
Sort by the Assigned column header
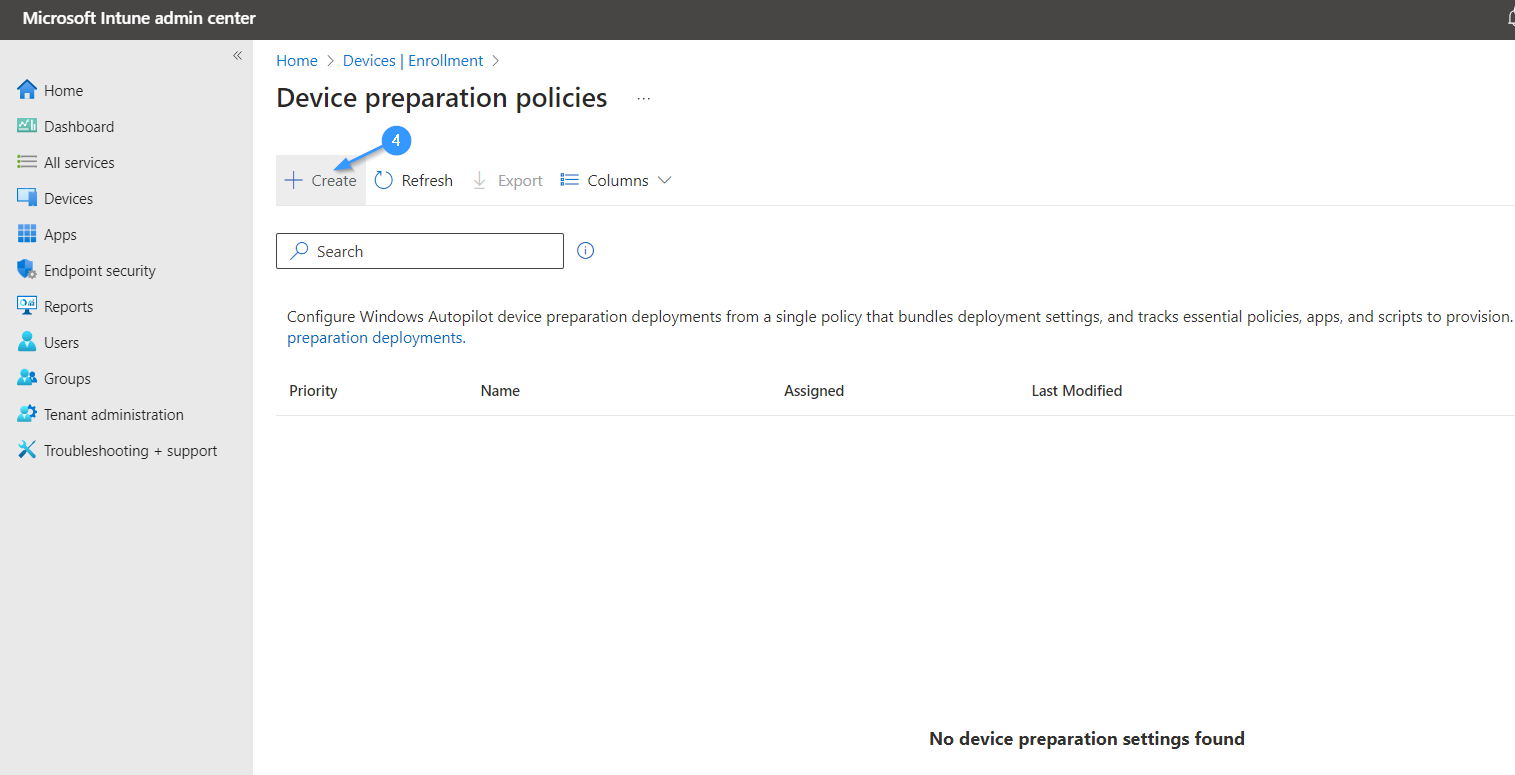point(814,390)
